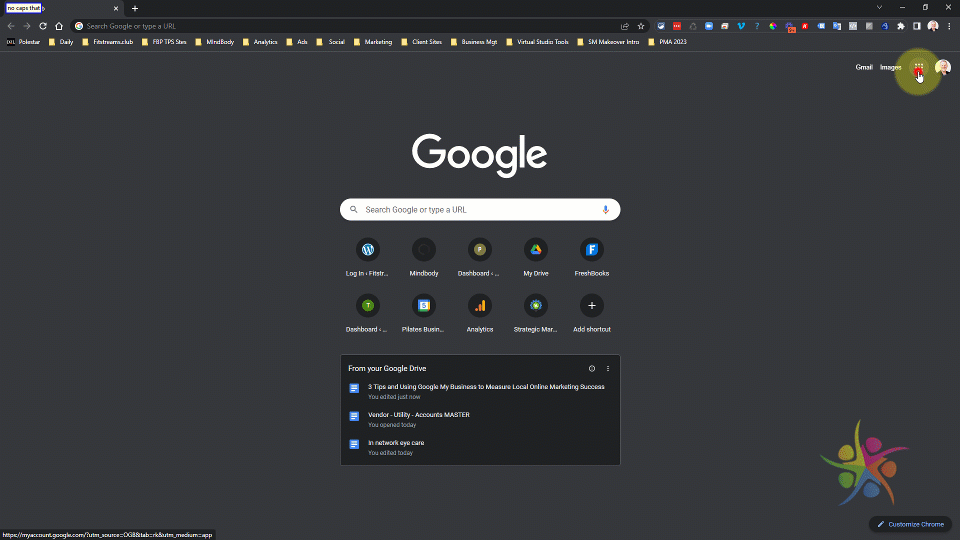Open the Ads bookmarks folder
The height and width of the screenshot is (540, 960).
click(x=297, y=42)
